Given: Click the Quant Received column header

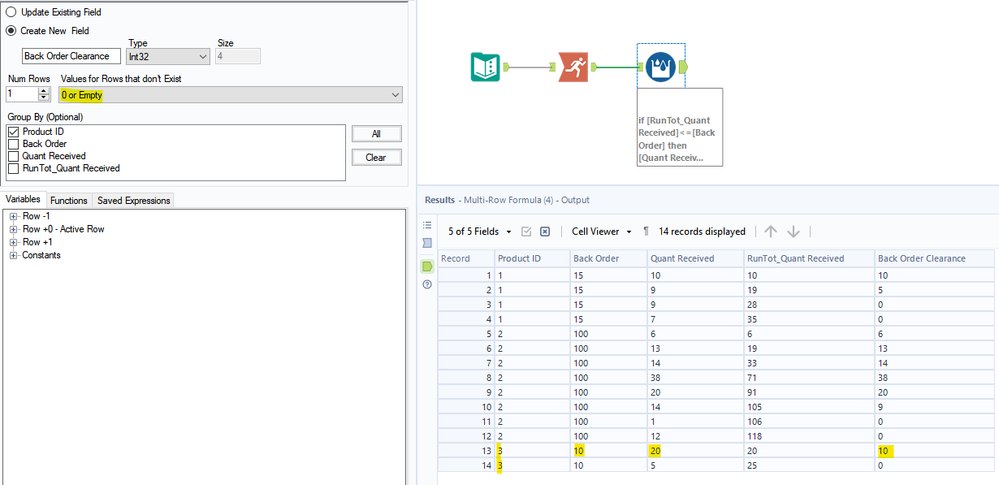Looking at the screenshot, I should [694, 258].
